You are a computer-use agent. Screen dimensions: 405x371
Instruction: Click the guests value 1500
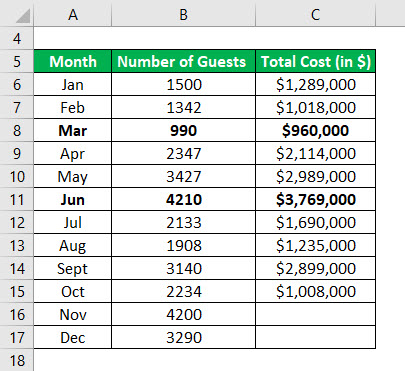pos(183,84)
